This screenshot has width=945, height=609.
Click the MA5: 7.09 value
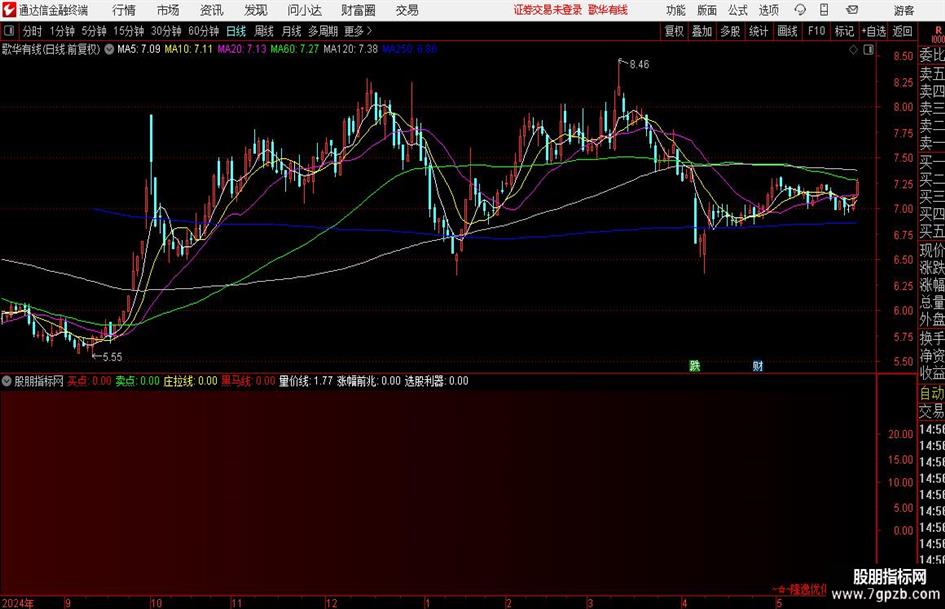[x=139, y=49]
